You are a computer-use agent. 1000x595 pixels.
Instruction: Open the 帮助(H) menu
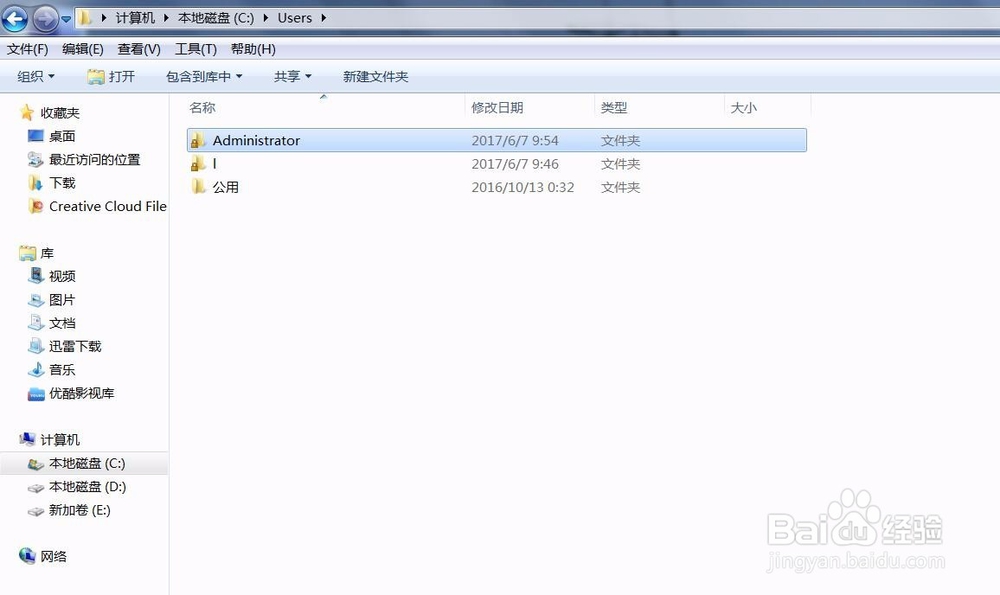(x=253, y=49)
